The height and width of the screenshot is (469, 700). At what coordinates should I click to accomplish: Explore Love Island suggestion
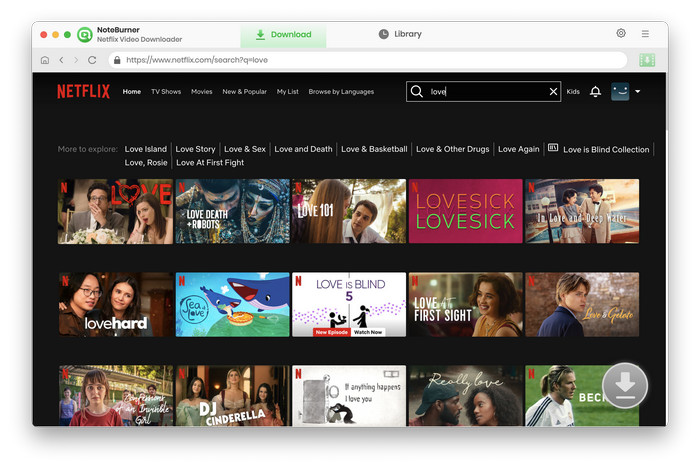[x=146, y=149]
